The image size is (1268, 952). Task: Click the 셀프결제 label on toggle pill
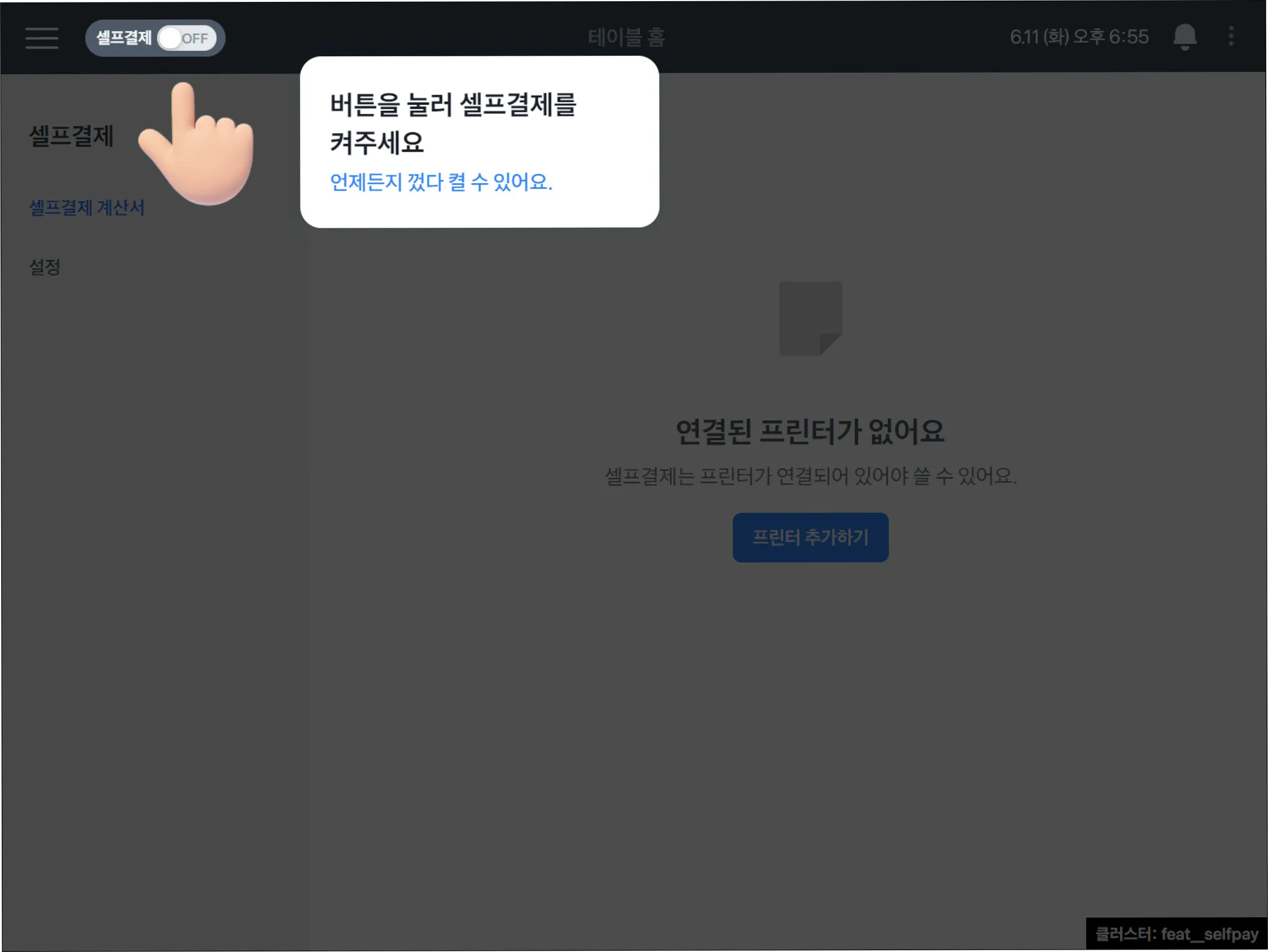pos(124,38)
